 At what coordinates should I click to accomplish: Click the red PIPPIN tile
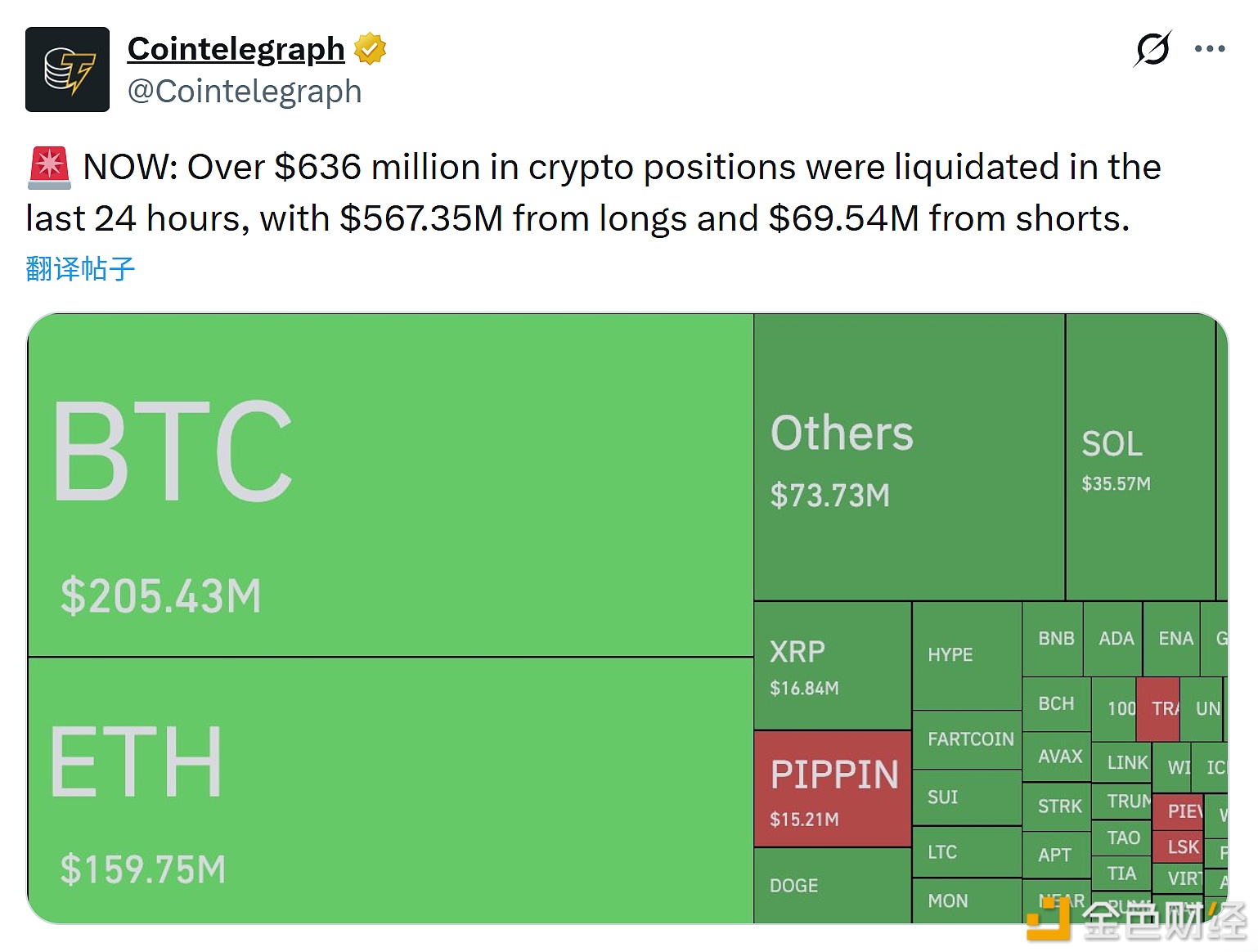tap(832, 789)
